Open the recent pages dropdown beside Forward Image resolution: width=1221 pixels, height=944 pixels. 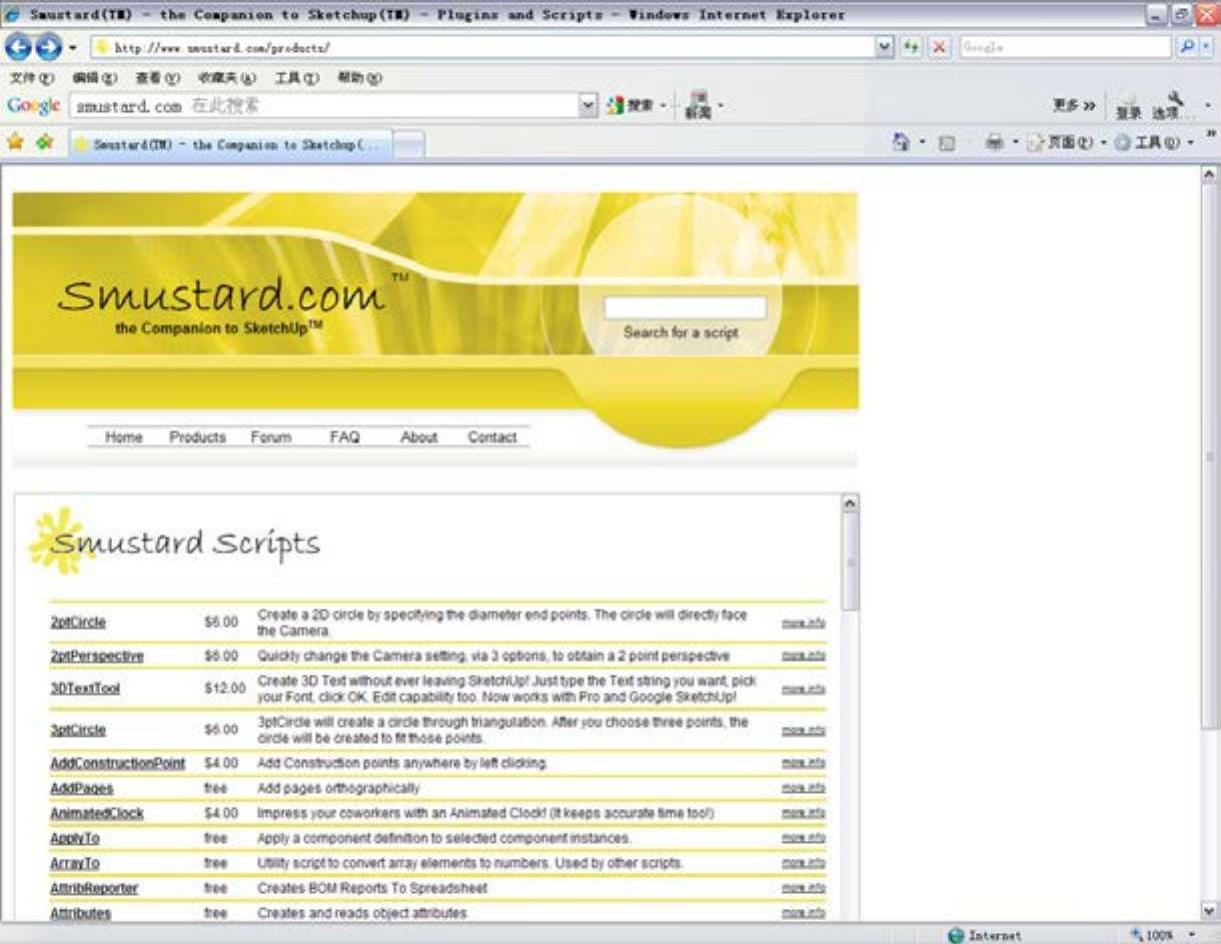(73, 48)
